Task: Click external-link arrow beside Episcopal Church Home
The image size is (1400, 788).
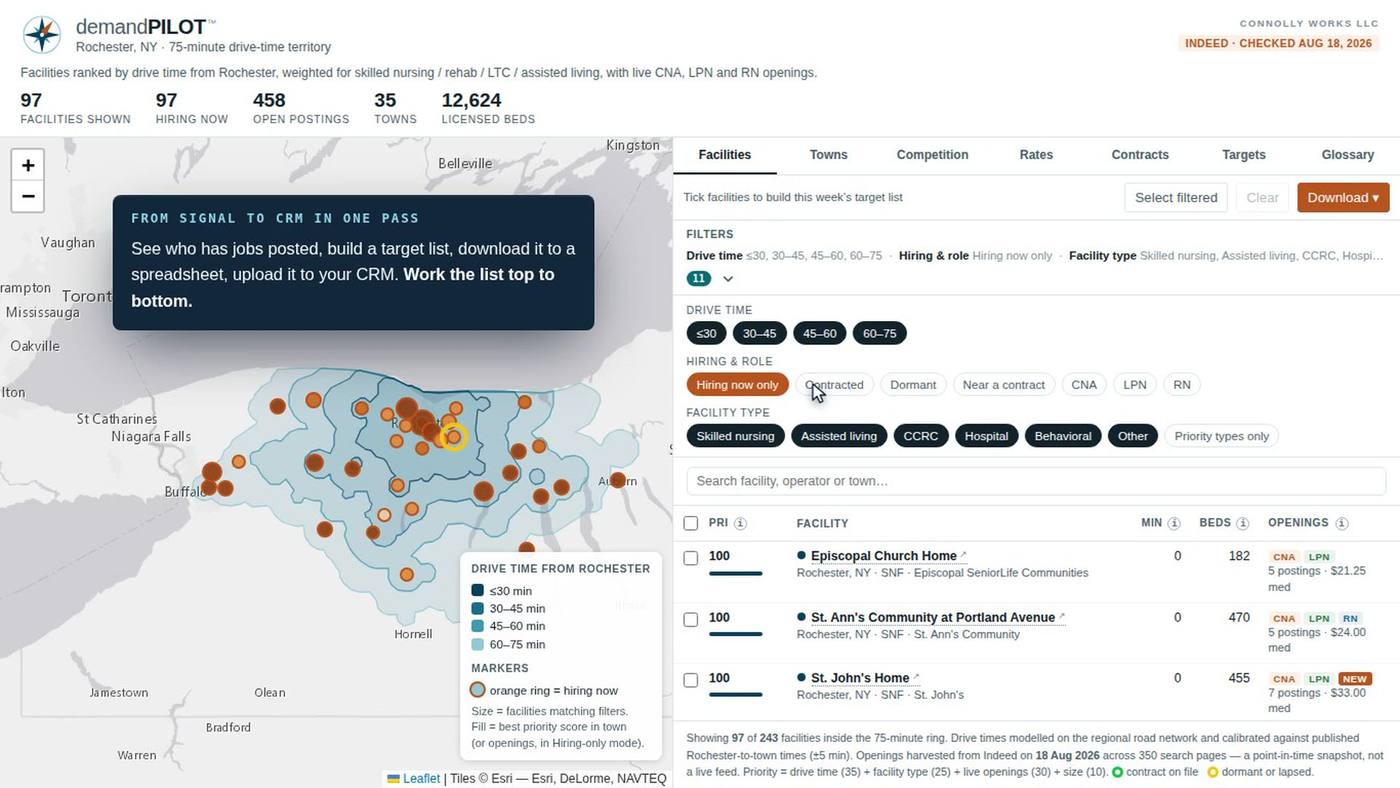Action: (x=964, y=555)
